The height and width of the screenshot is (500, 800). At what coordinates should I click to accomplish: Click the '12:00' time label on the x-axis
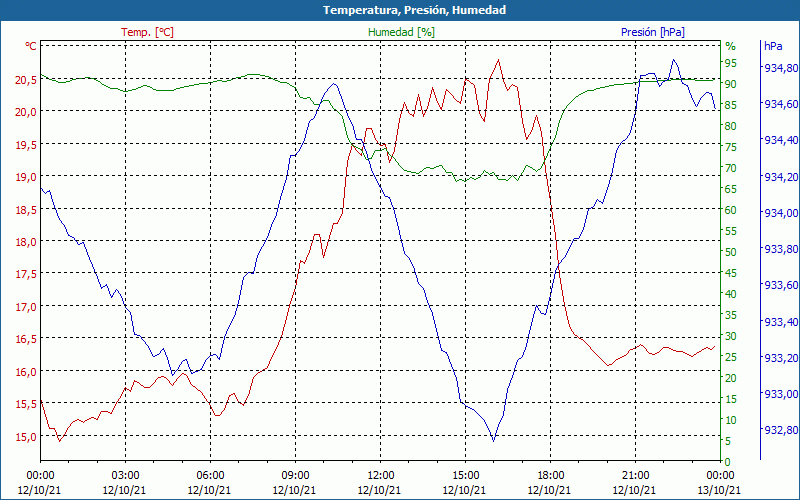tap(380, 476)
